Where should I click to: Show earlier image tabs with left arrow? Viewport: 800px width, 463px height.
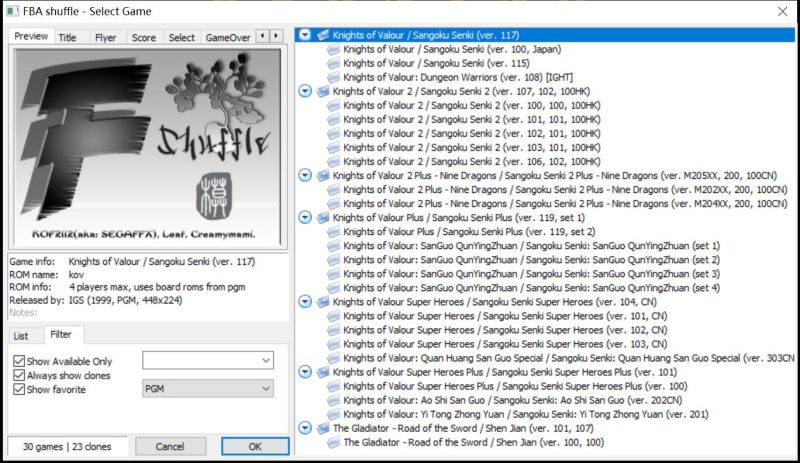coord(263,36)
